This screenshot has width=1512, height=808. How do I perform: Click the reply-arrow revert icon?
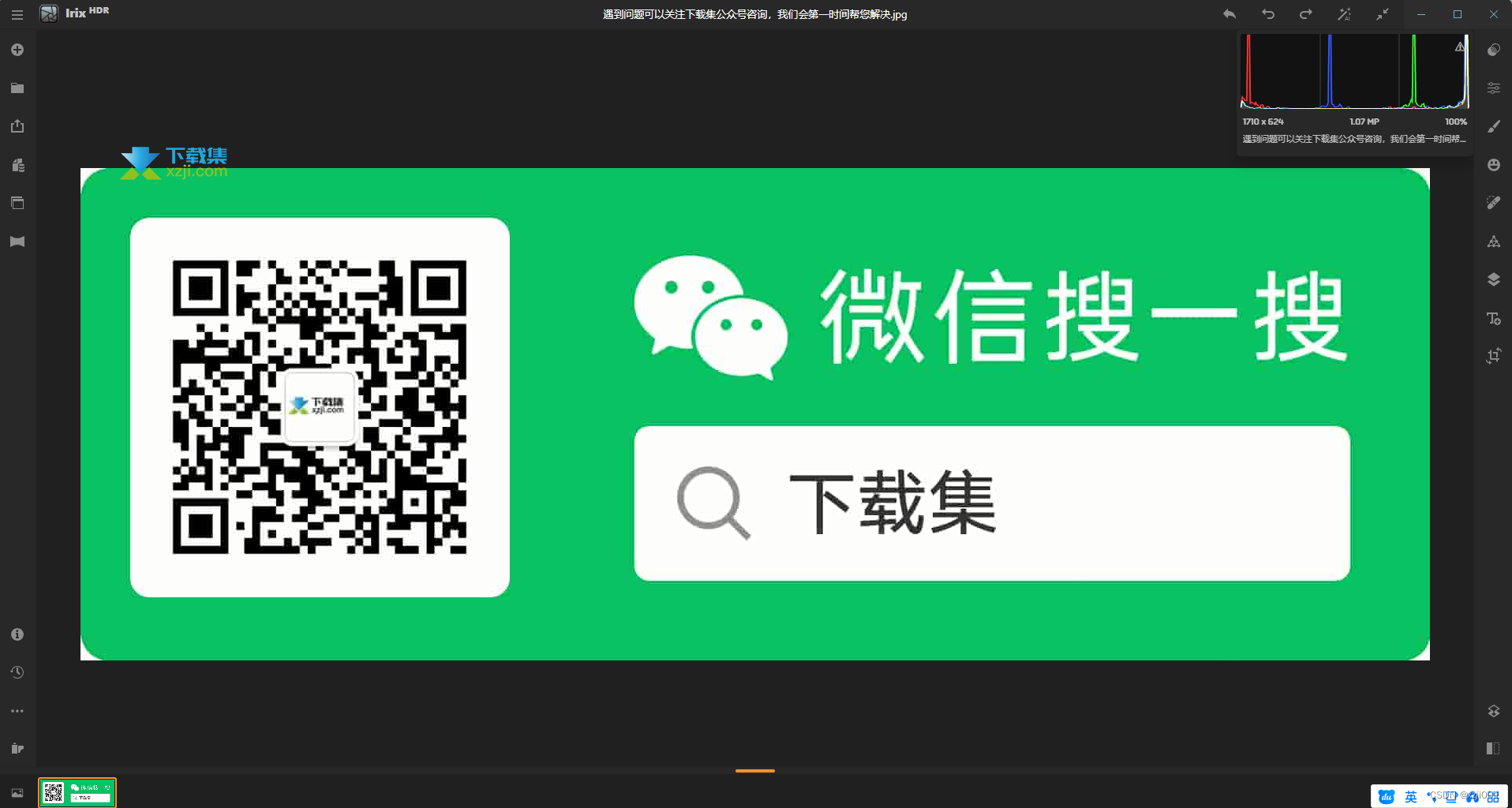pos(1229,14)
